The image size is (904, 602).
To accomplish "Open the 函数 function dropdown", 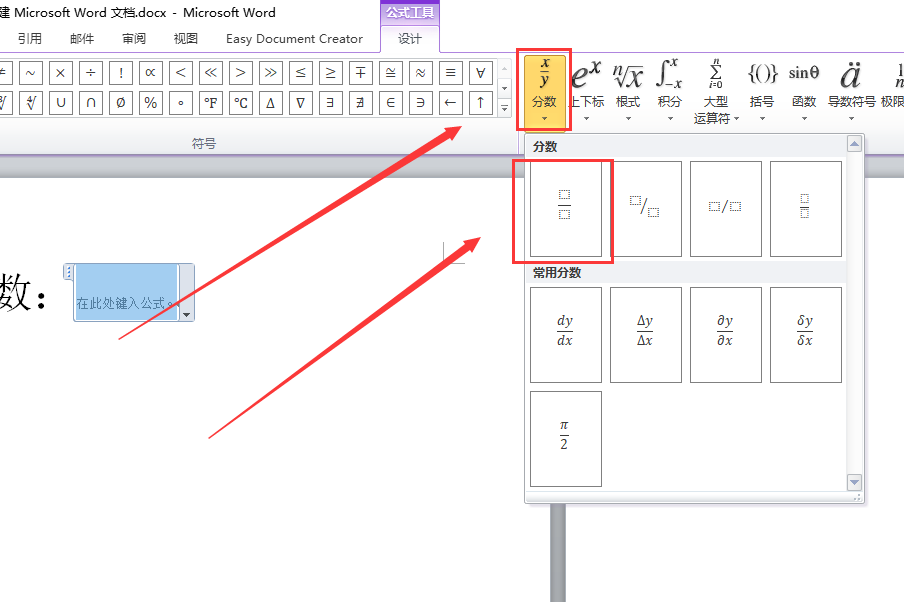I will (x=804, y=90).
